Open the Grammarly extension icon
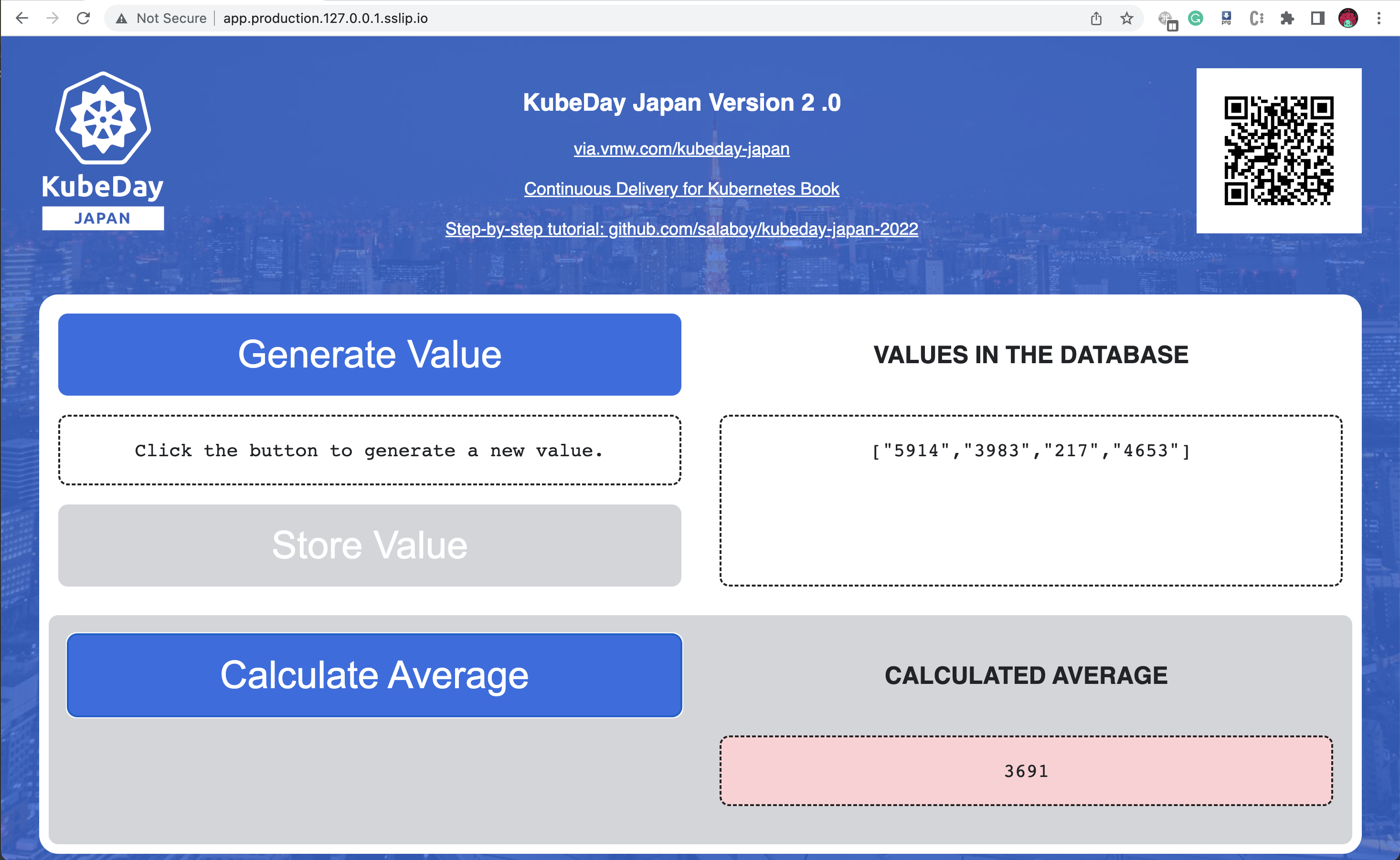This screenshot has height=860, width=1400. coord(1196,19)
